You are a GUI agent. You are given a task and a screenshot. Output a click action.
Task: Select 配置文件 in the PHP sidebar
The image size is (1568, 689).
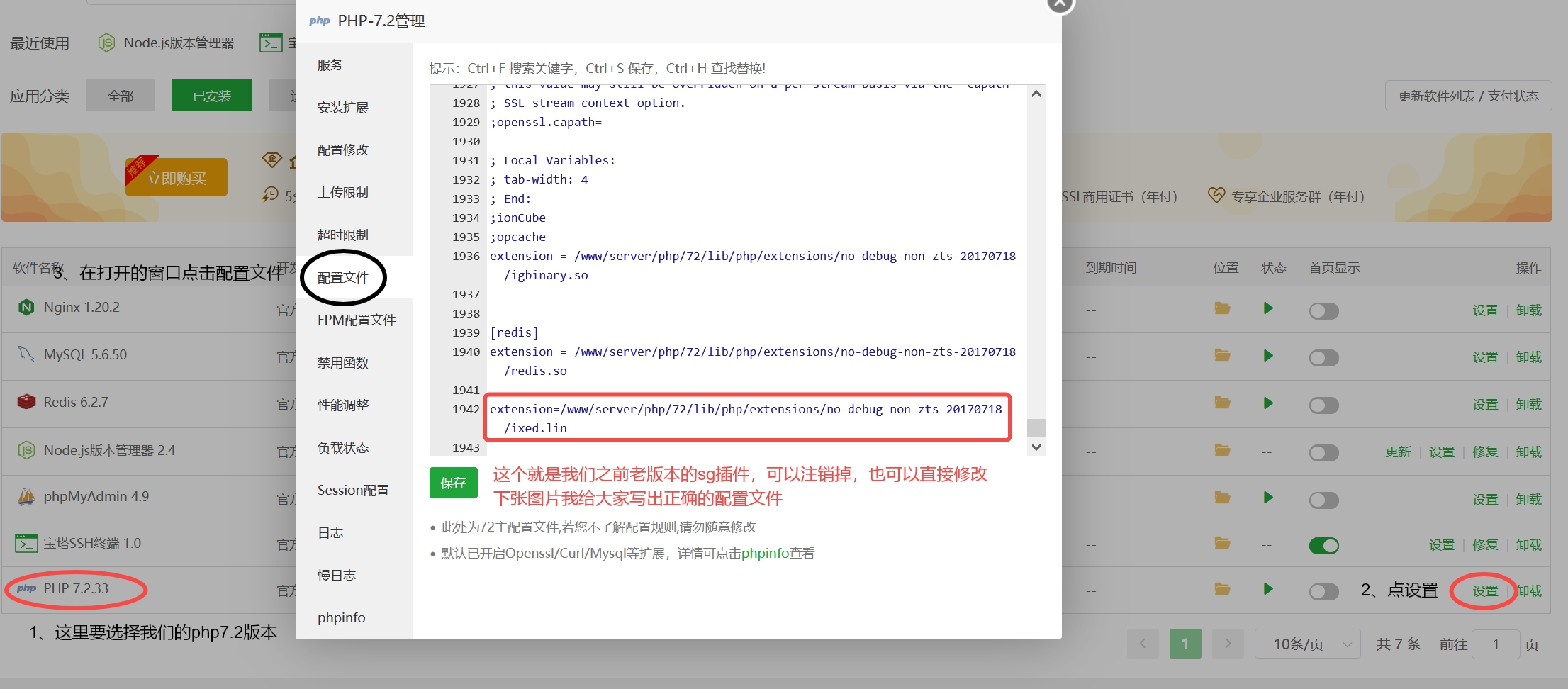click(343, 278)
